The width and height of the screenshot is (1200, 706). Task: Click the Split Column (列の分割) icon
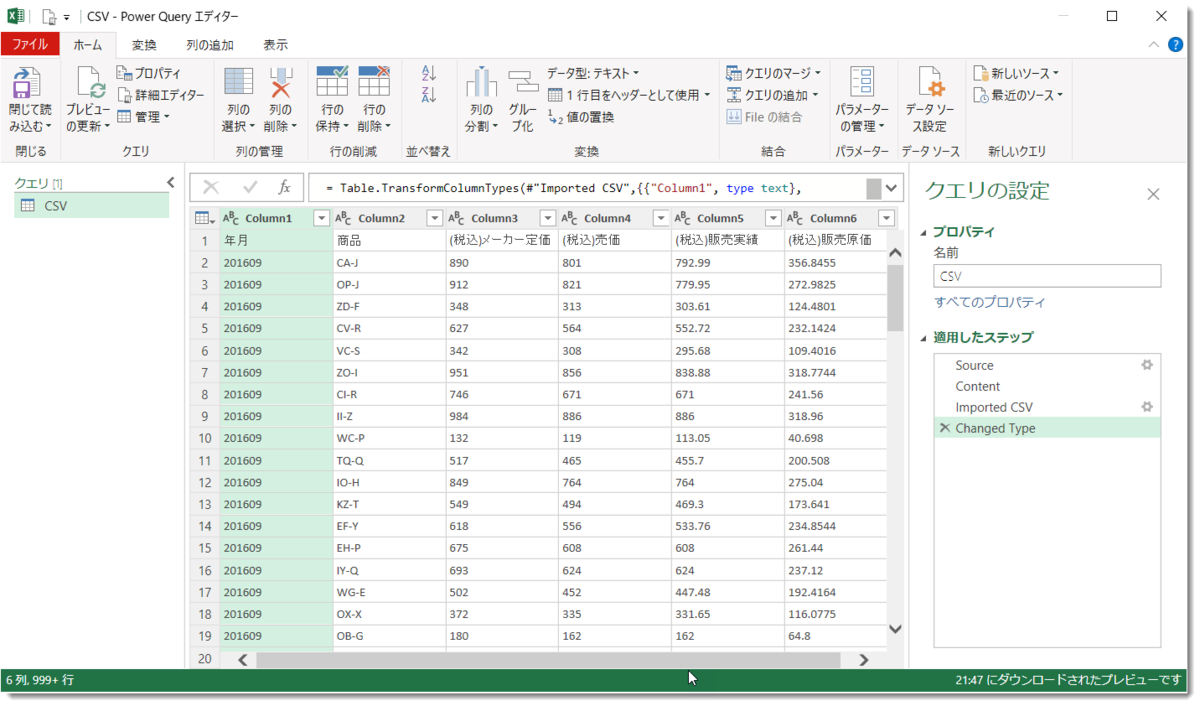(481, 83)
